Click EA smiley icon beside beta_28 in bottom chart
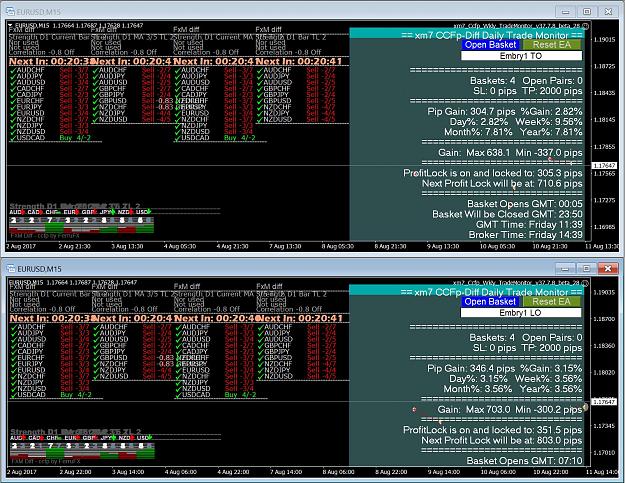The height and width of the screenshot is (483, 625). [x=585, y=283]
